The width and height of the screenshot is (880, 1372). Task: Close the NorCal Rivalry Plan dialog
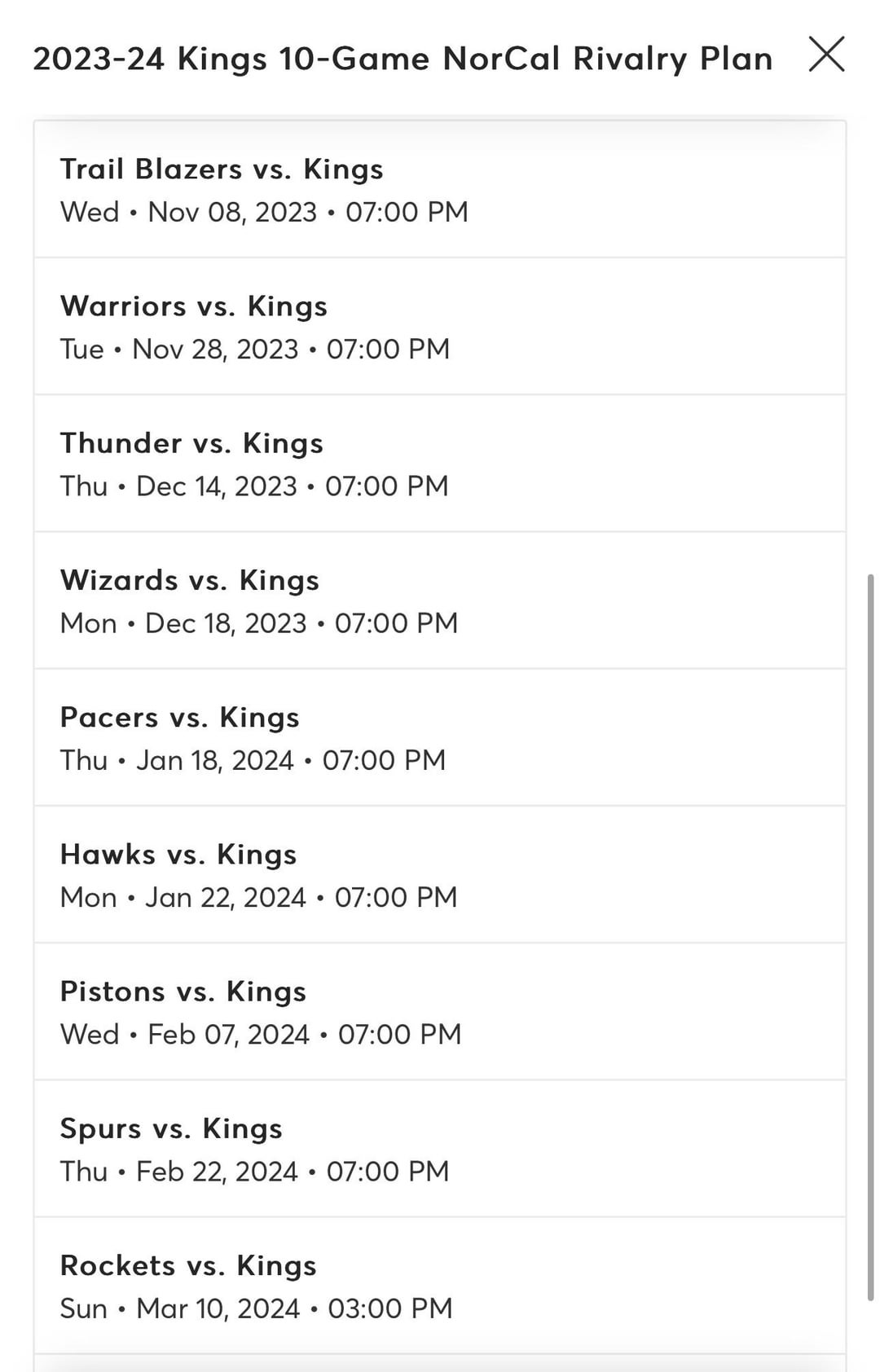tap(826, 55)
